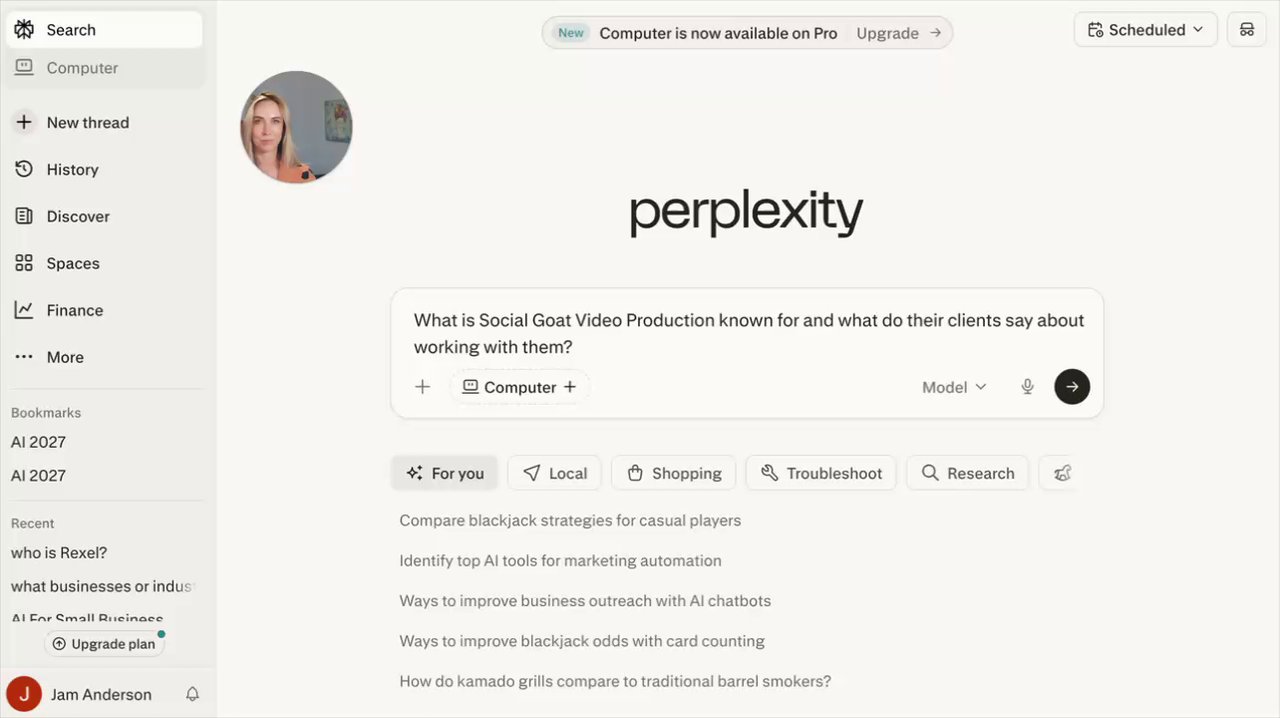Open notifications bell icon
The image size is (1280, 718).
tap(193, 694)
